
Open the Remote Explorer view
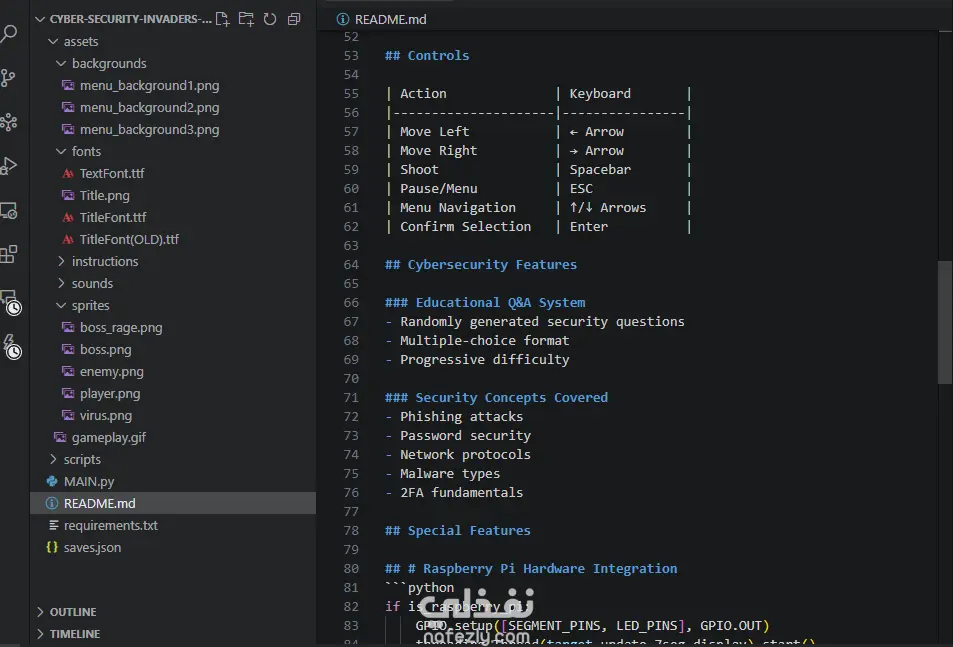(9, 210)
